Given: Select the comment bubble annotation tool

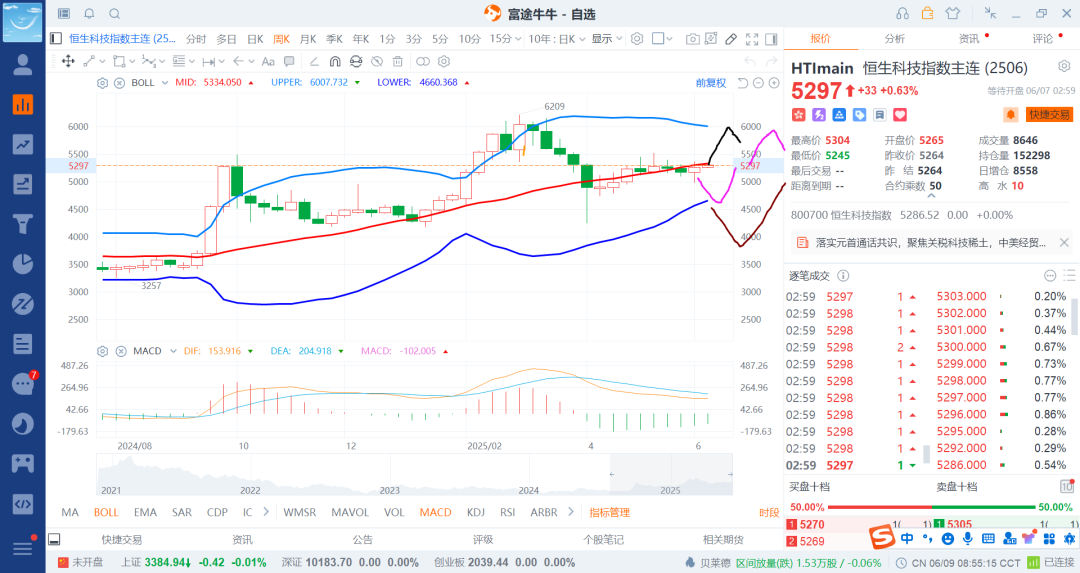Looking at the screenshot, I should click(x=289, y=61).
